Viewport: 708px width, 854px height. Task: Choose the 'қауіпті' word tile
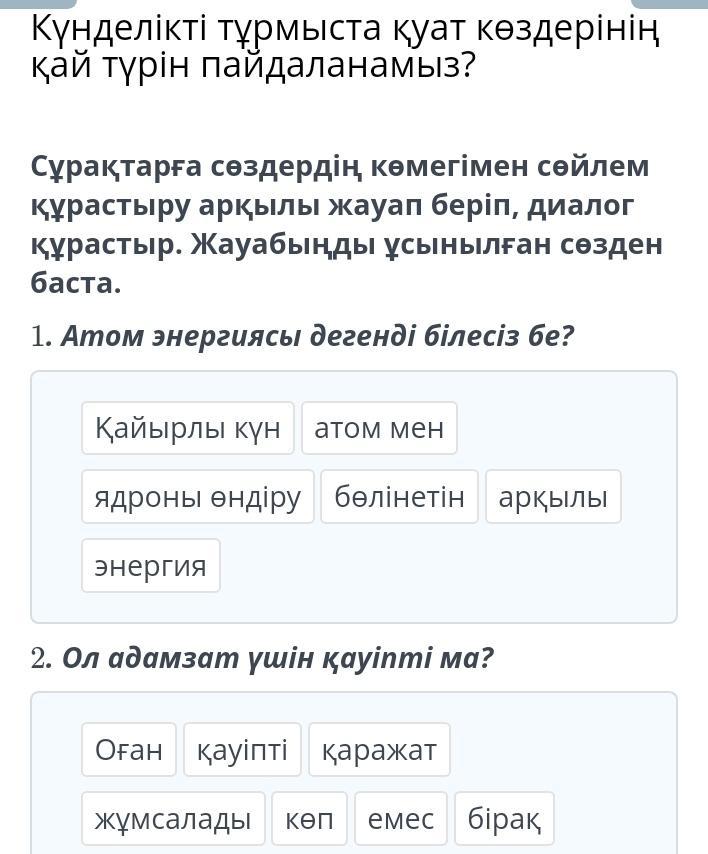242,749
